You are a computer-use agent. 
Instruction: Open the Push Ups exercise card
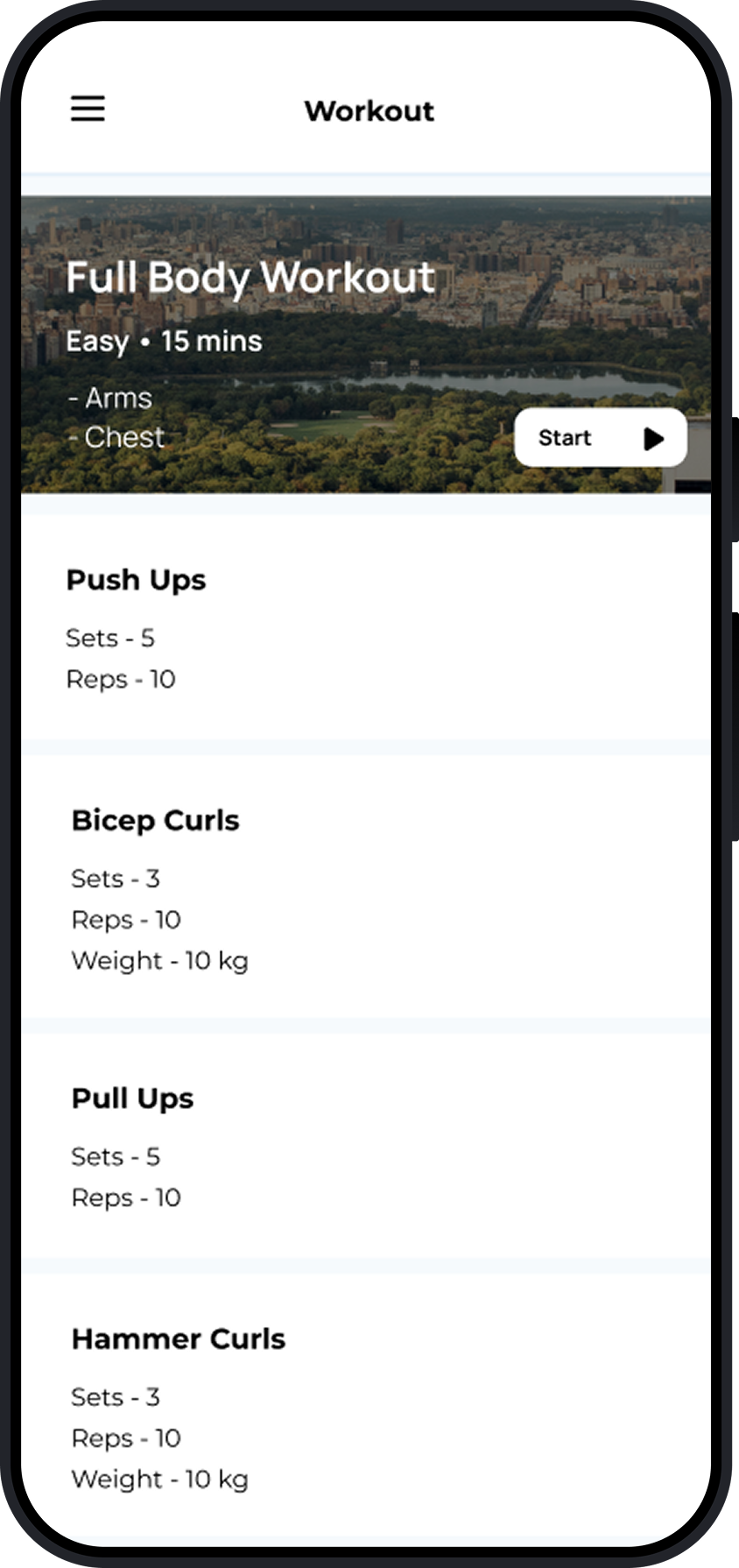click(x=366, y=627)
